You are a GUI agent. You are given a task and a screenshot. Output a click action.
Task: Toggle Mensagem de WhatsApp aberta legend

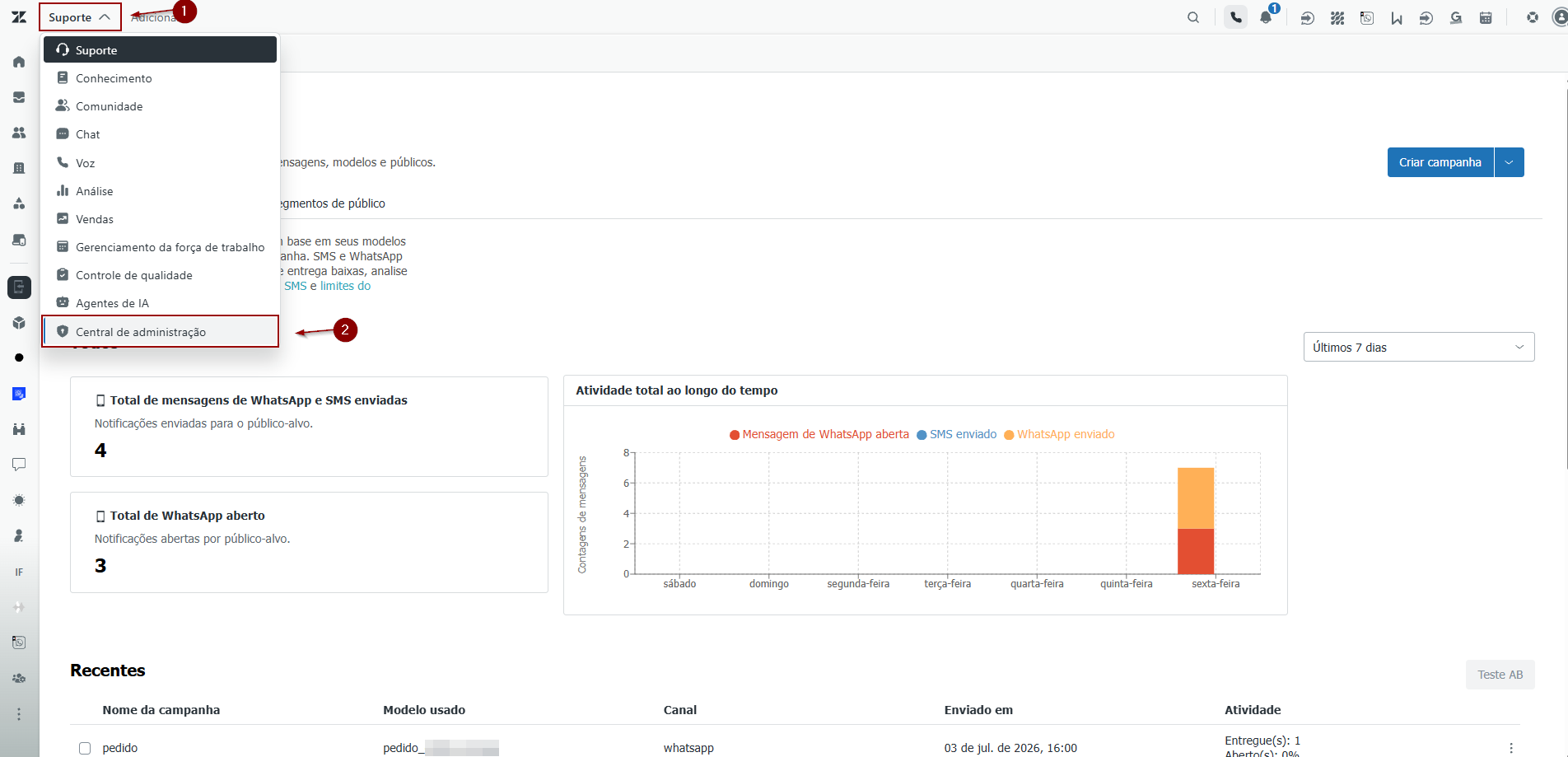click(819, 434)
